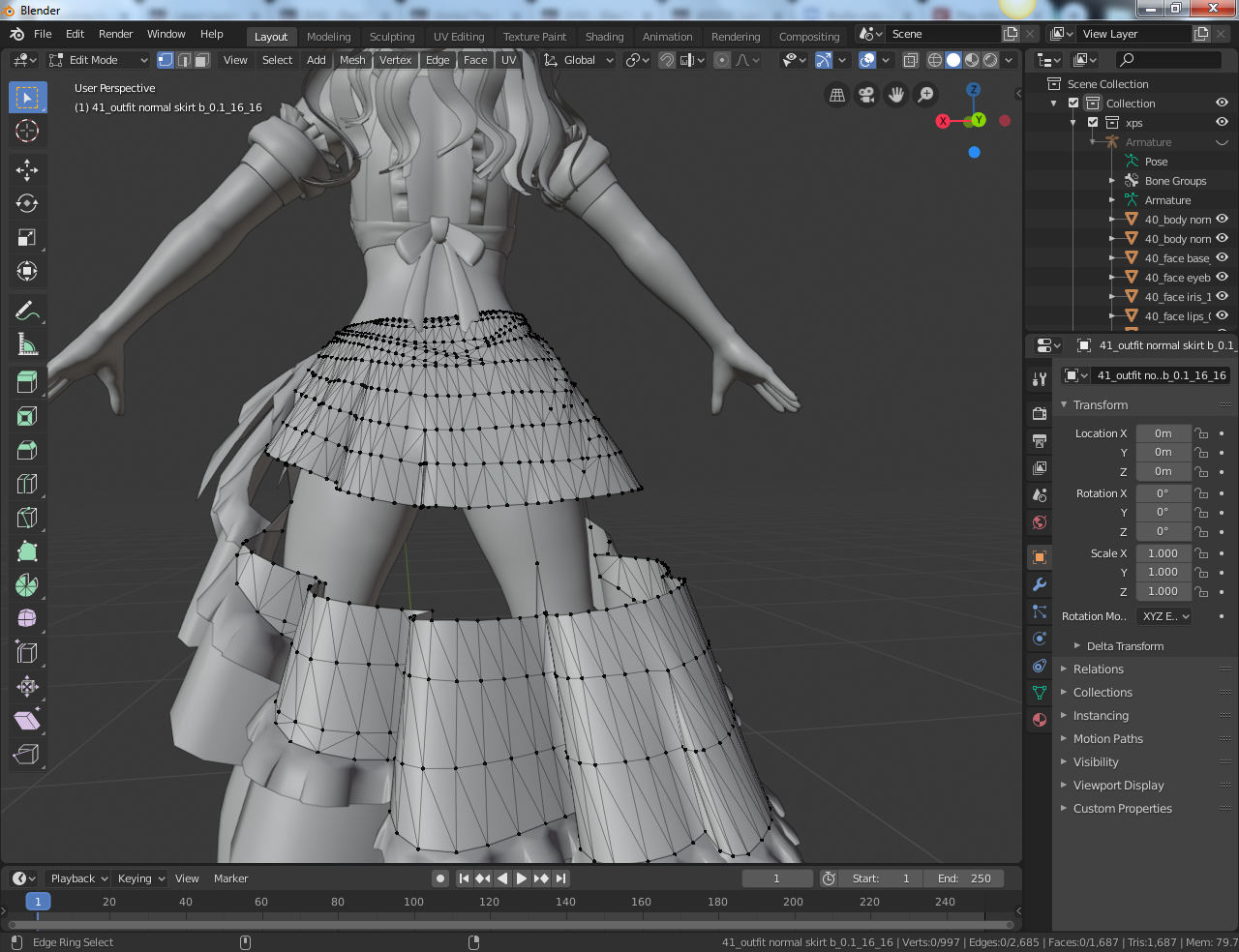Choose the Measure tool
Image resolution: width=1239 pixels, height=952 pixels.
click(27, 344)
